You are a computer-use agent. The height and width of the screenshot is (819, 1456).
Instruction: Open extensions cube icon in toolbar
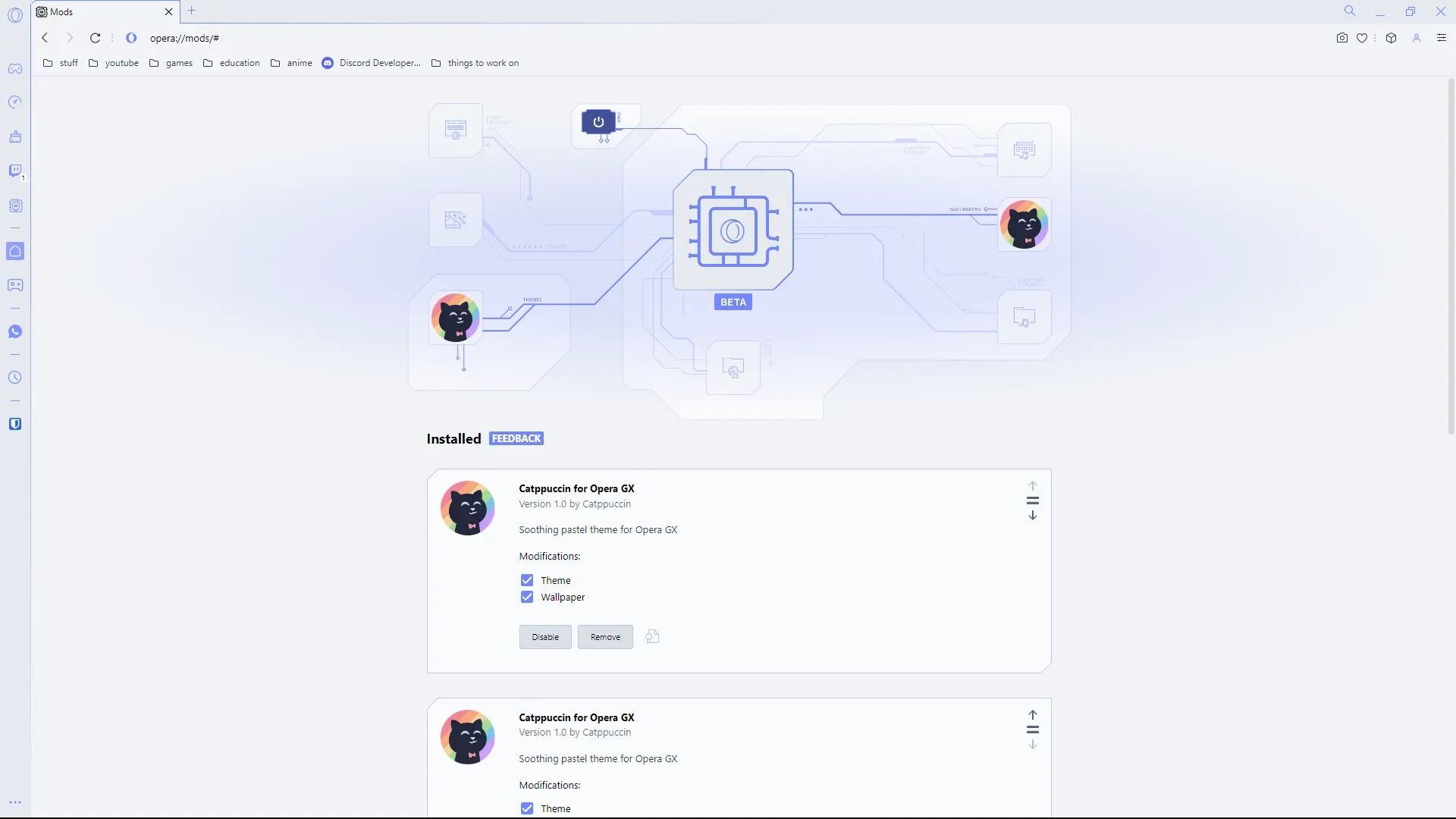coord(1391,38)
